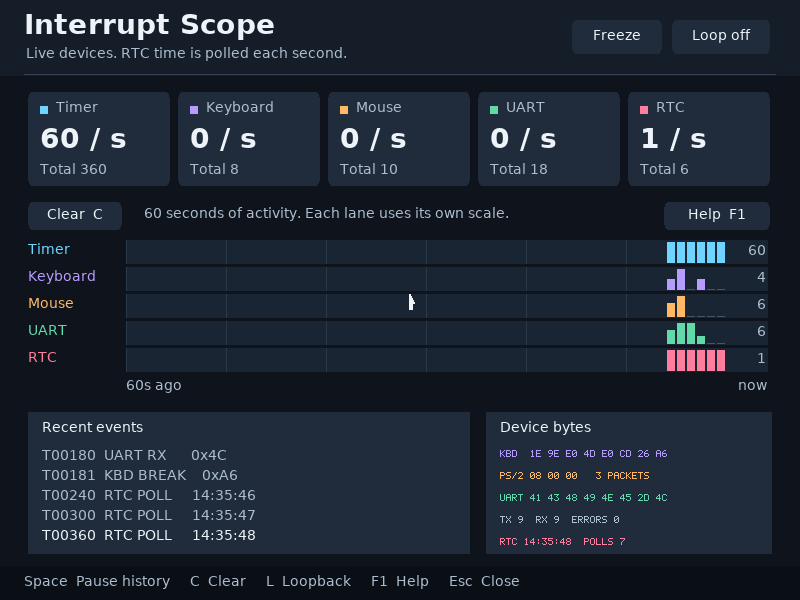The image size is (800, 600).
Task: Click "Space Pause history" in the footer
Action: click(97, 581)
